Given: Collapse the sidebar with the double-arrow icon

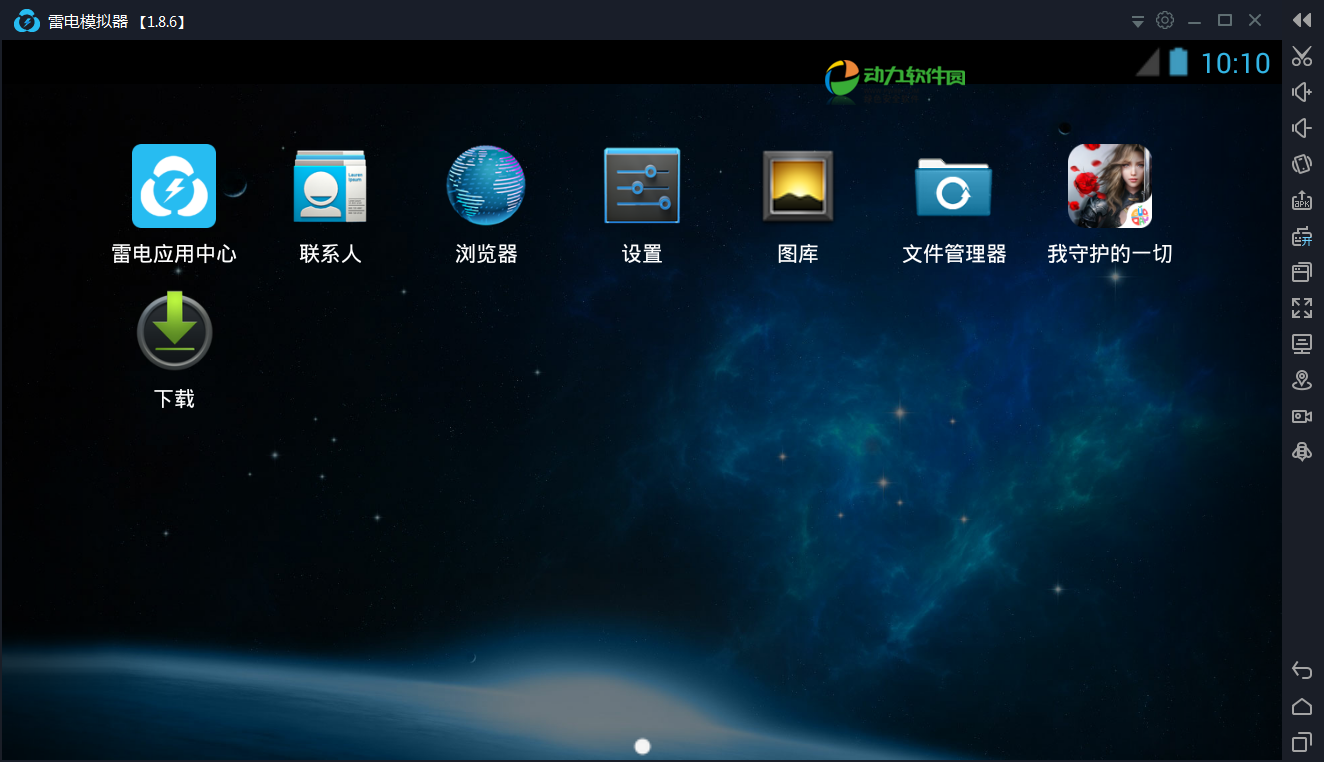Looking at the screenshot, I should coord(1301,20).
